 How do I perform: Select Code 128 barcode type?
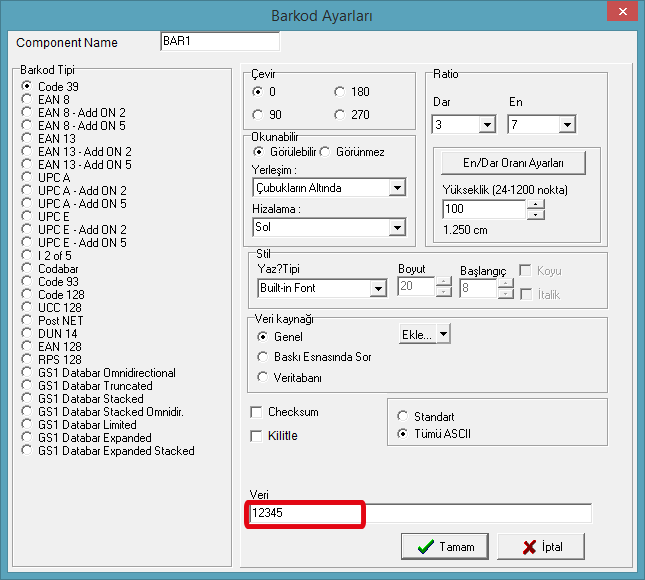28,295
